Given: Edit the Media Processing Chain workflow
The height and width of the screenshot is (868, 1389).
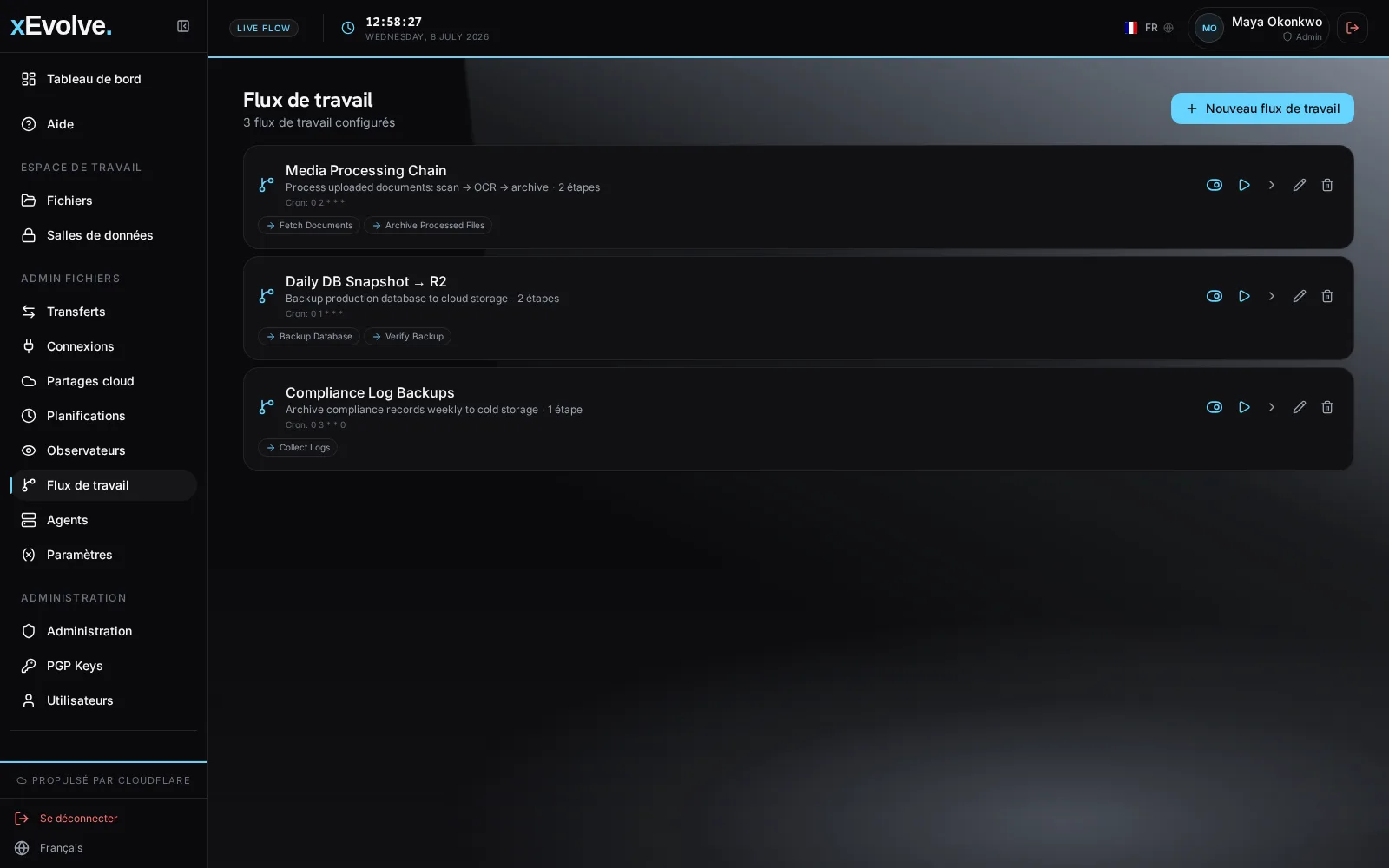Looking at the screenshot, I should [x=1300, y=185].
